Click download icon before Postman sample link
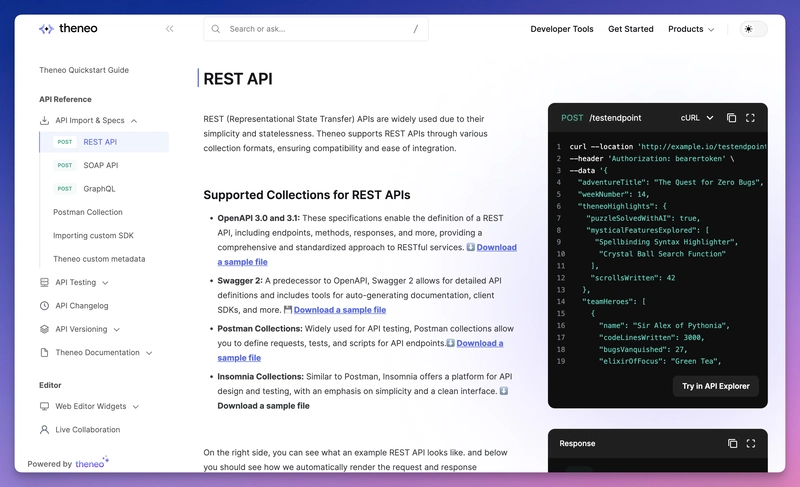 (x=451, y=343)
